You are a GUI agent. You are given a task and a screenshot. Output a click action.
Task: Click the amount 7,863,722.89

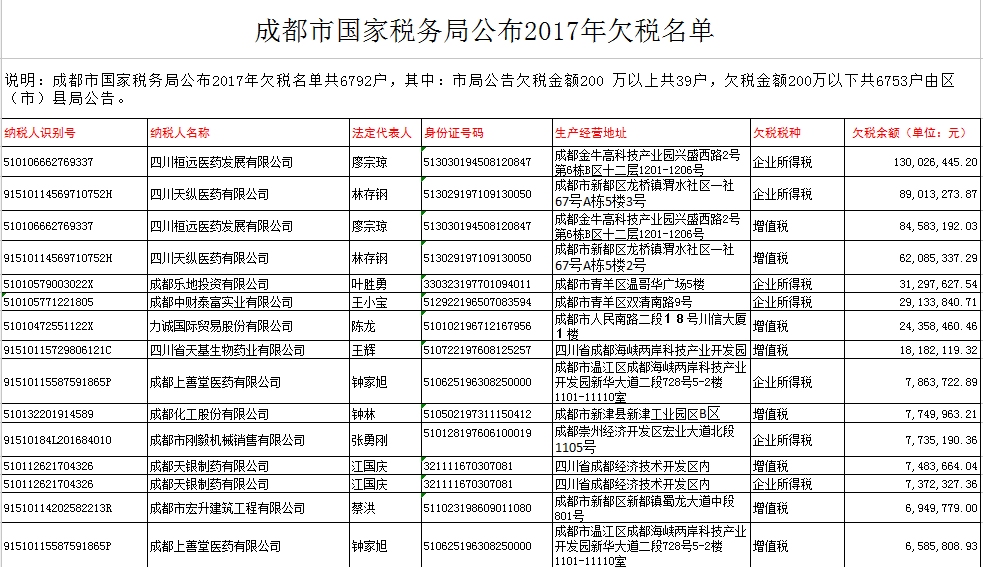942,382
